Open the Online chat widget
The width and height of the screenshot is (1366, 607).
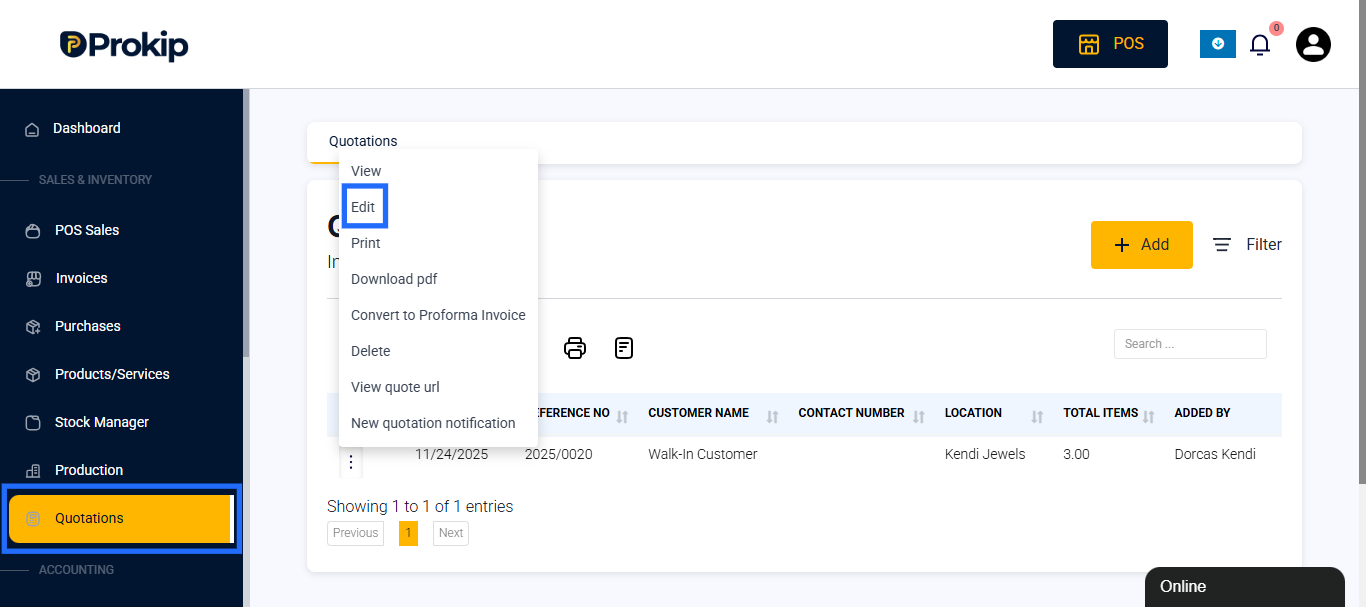click(1245, 587)
